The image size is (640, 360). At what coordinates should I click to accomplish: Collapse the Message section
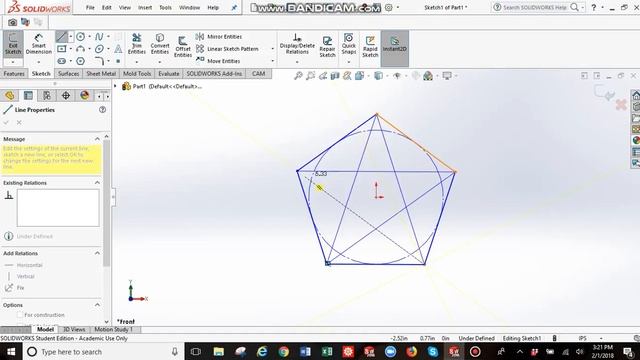tap(97, 139)
